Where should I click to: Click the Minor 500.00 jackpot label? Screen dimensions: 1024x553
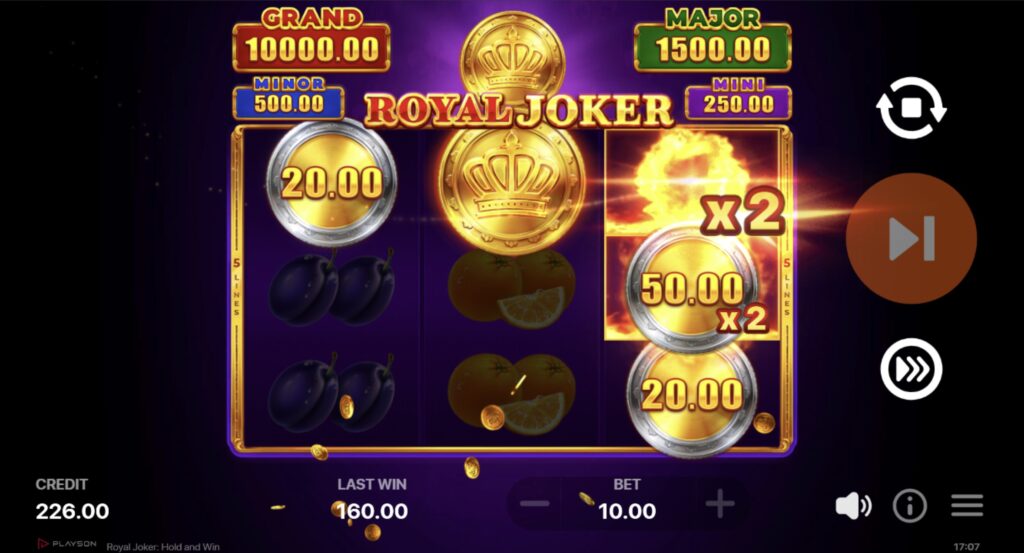(289, 99)
